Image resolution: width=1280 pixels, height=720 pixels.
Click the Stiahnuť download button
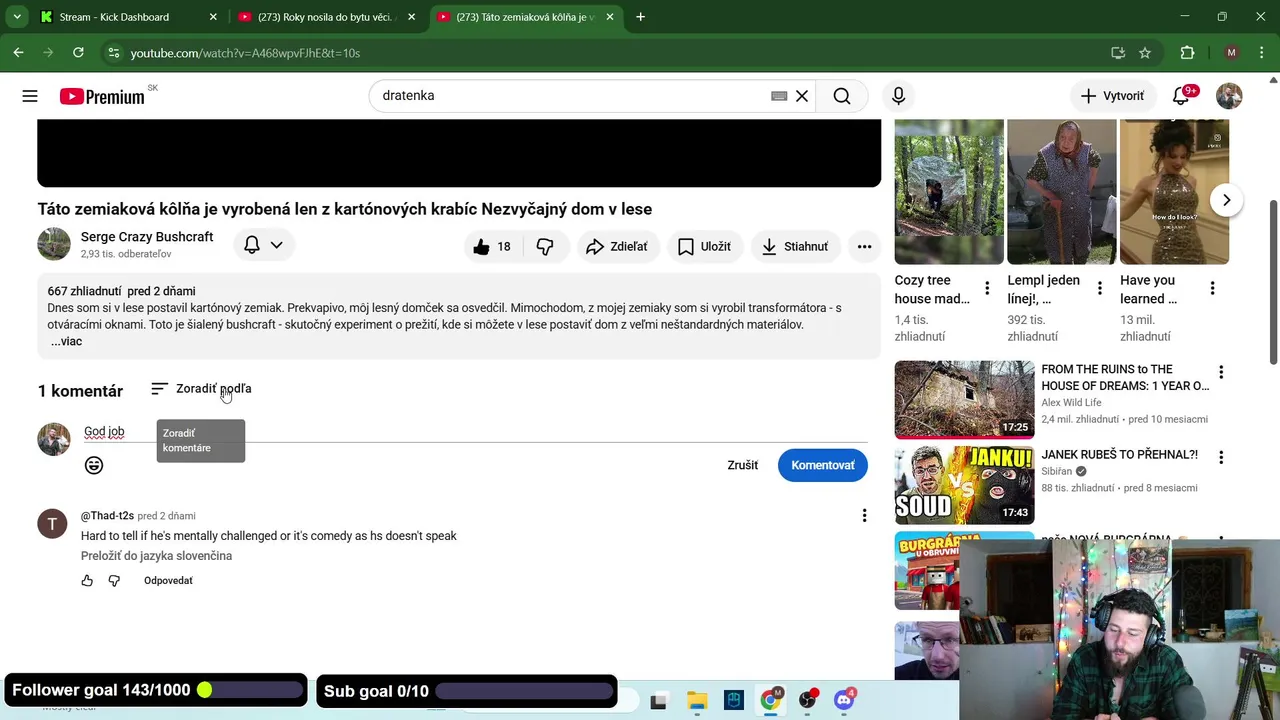[x=795, y=246]
